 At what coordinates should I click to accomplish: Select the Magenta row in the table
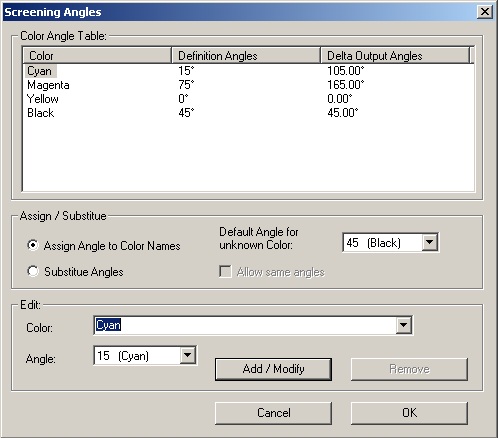pyautogui.click(x=48, y=85)
